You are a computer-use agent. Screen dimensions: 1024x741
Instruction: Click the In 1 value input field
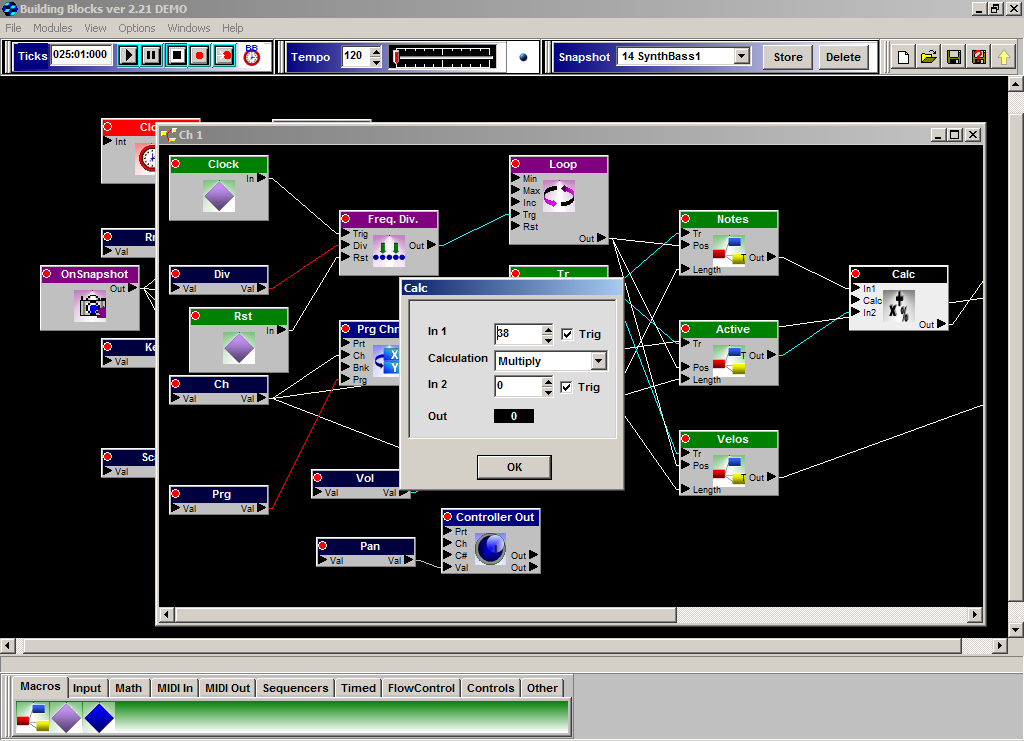coord(519,334)
